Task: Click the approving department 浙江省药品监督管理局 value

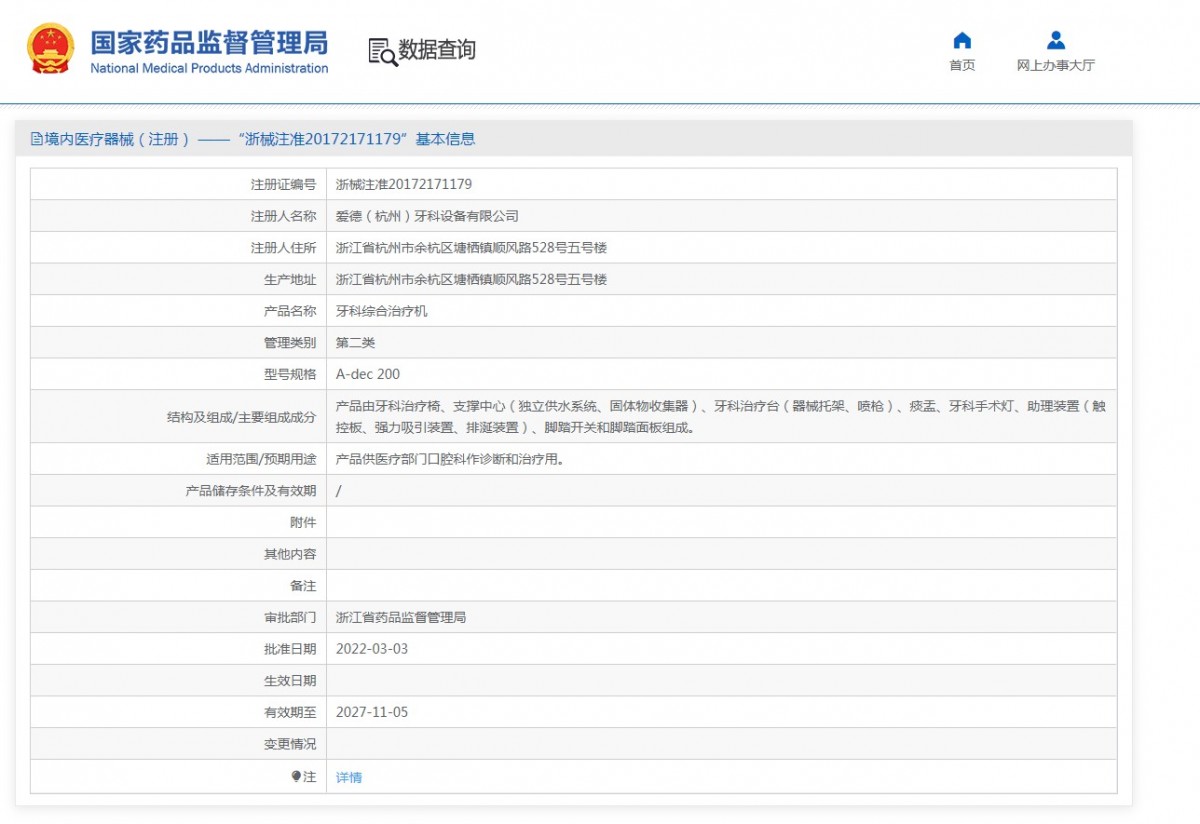Action: point(401,618)
